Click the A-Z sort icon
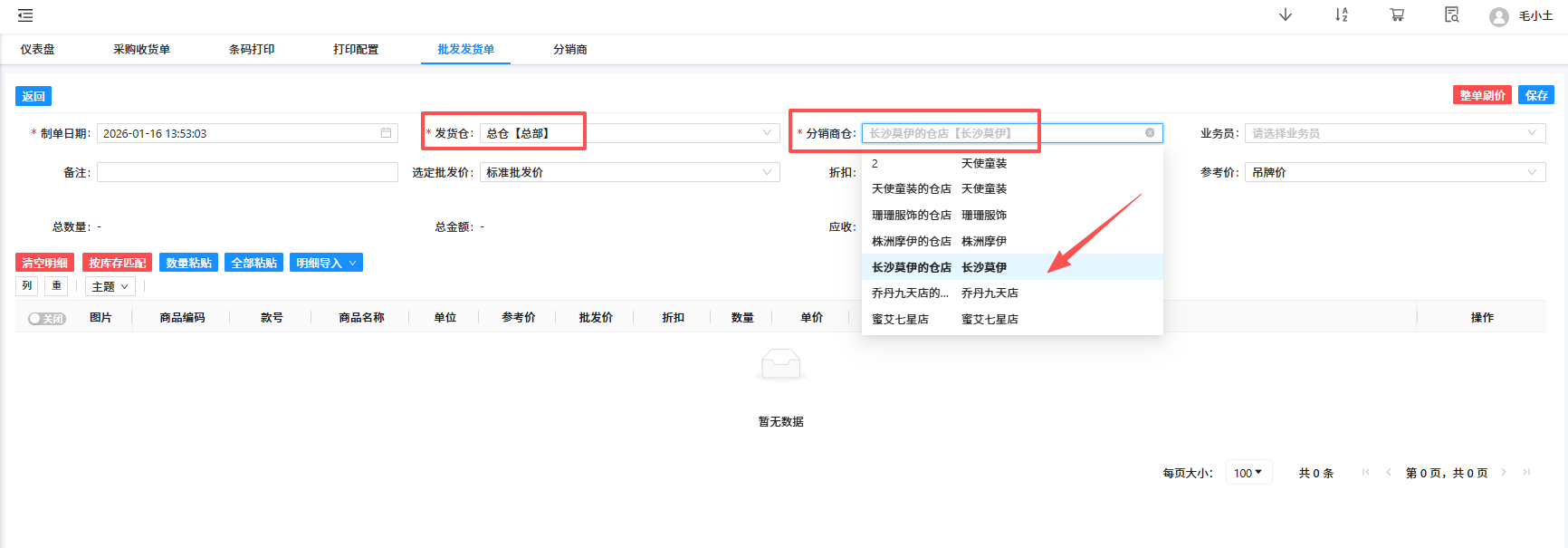 tap(1341, 15)
